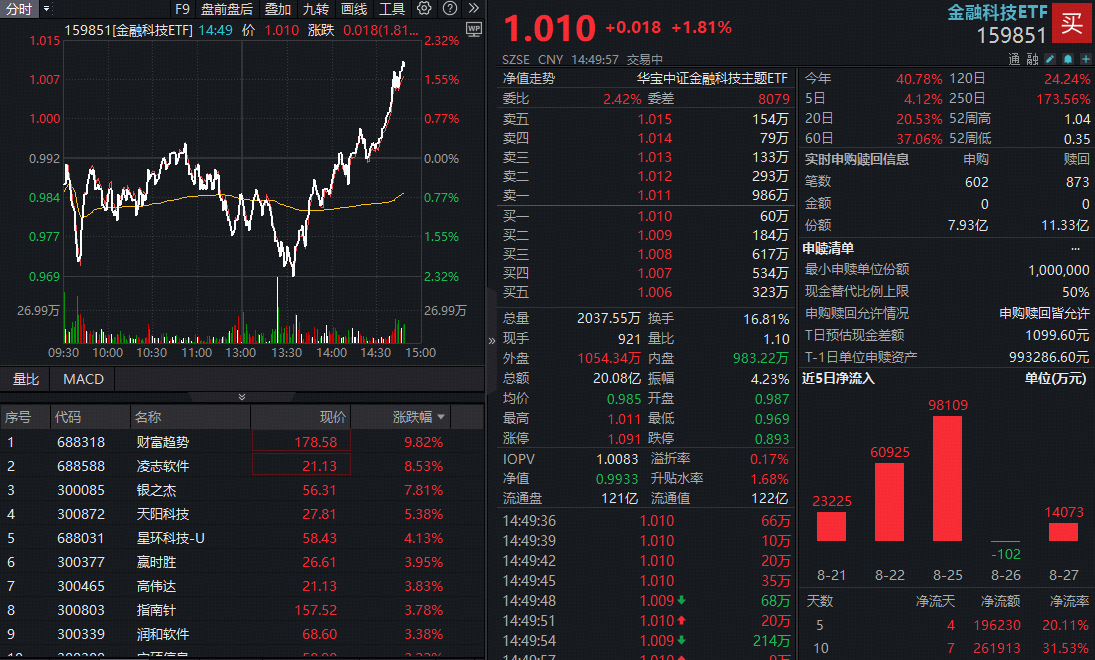Click the green plus icon top right

pyautogui.click(x=1085, y=58)
